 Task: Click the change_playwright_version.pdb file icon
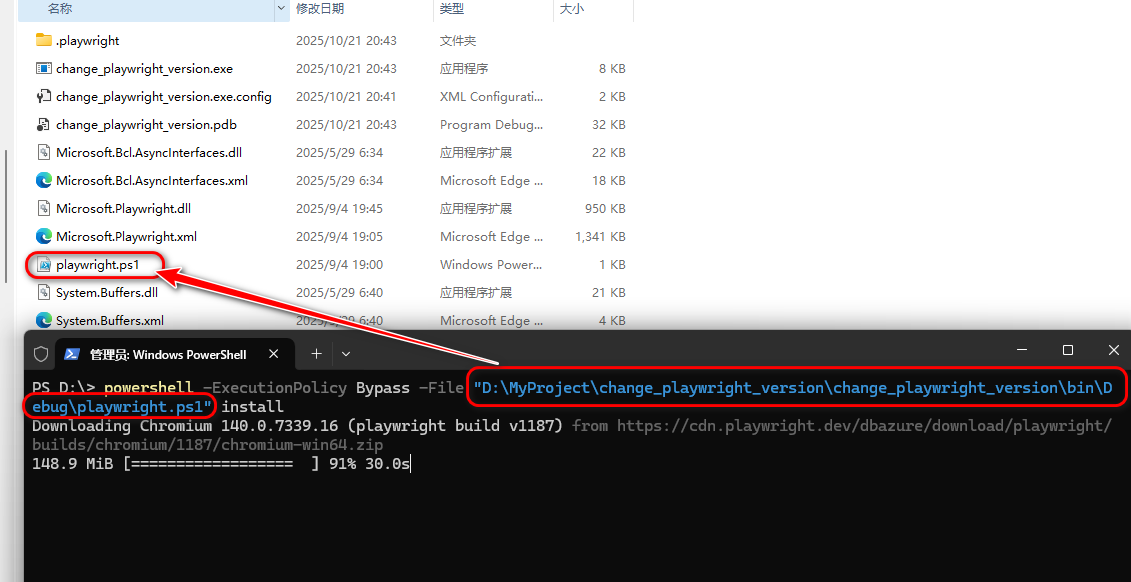coord(44,125)
